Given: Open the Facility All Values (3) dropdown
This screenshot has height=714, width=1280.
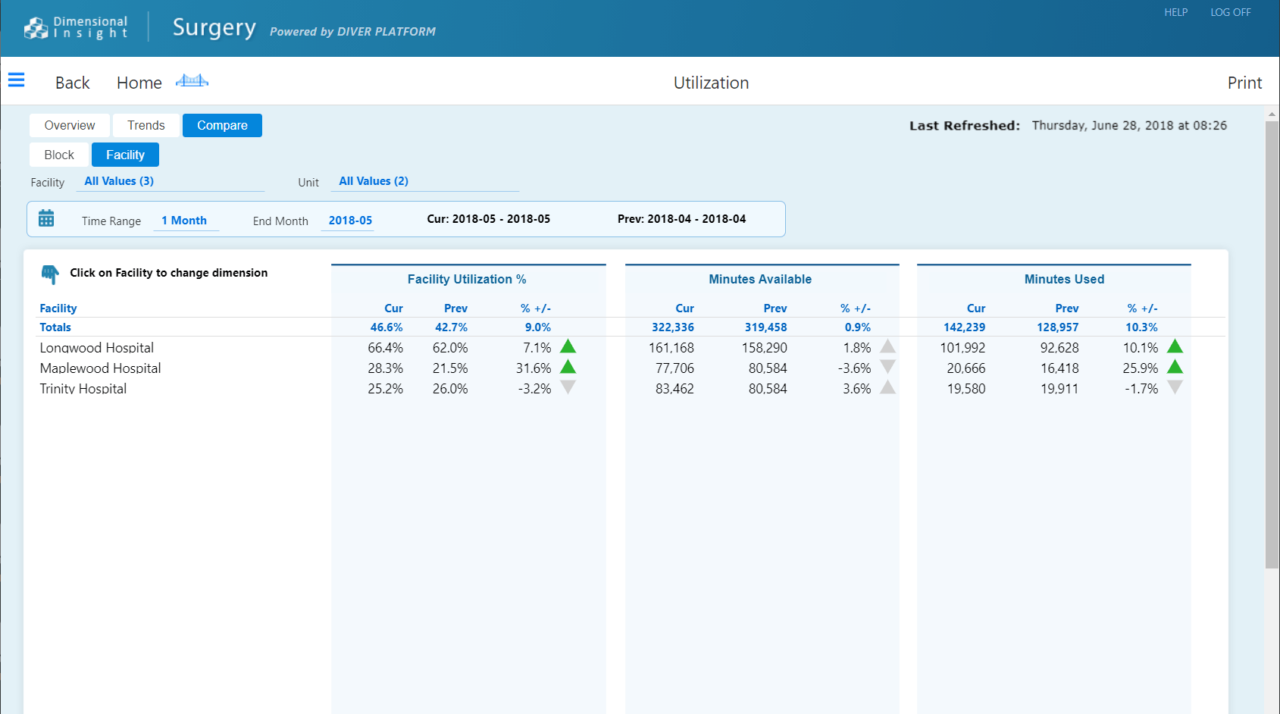Looking at the screenshot, I should click(x=119, y=182).
